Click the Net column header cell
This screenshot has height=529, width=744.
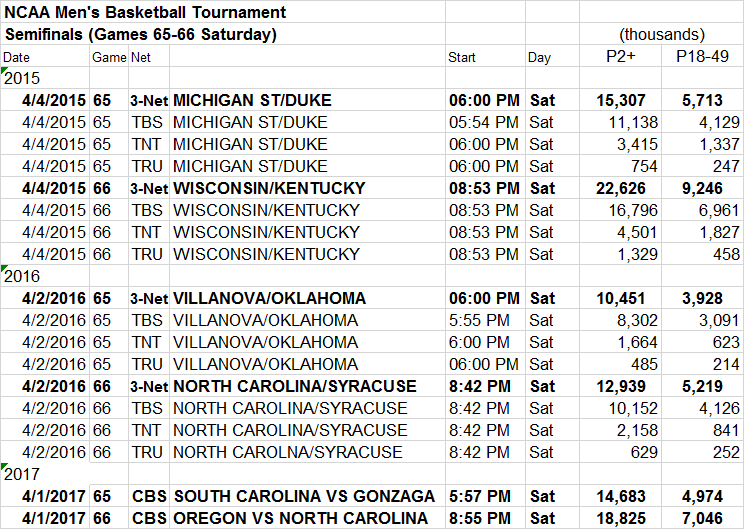click(x=149, y=56)
